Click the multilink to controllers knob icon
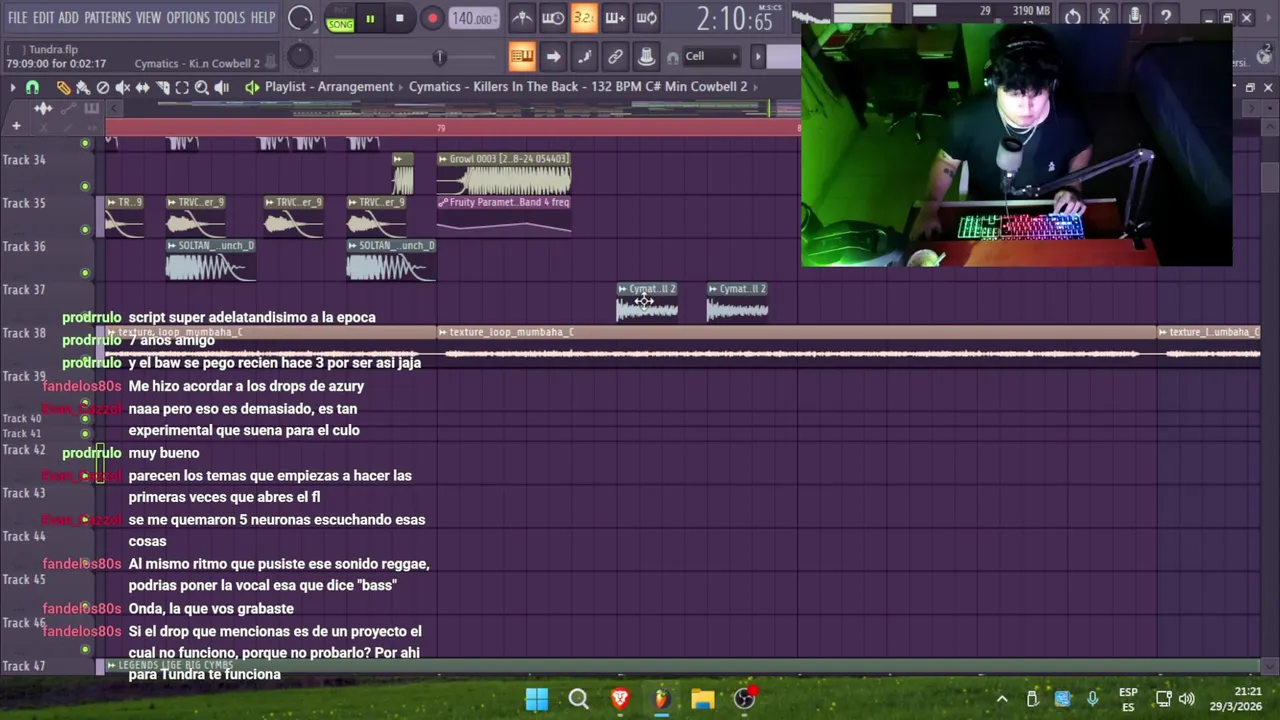Viewport: 1280px width, 720px height. coord(646,56)
